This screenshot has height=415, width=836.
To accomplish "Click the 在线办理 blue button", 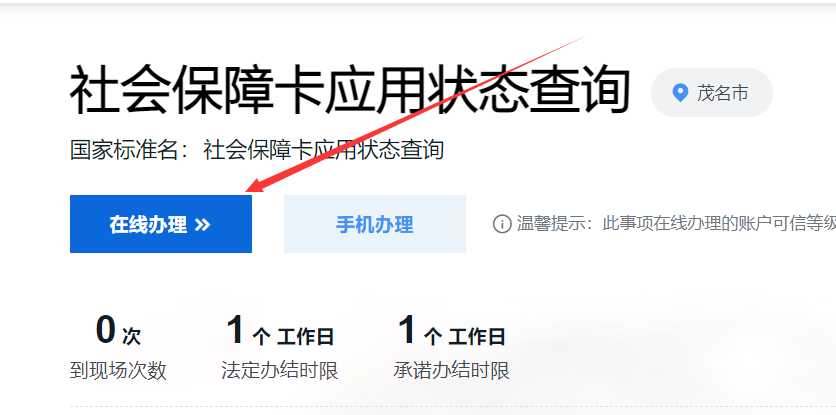I will (x=160, y=224).
